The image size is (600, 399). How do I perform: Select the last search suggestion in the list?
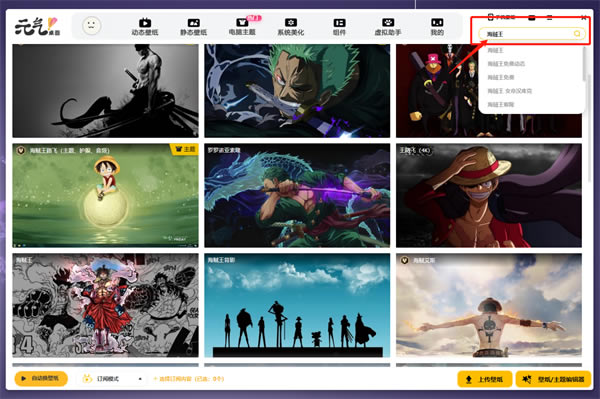[x=501, y=104]
